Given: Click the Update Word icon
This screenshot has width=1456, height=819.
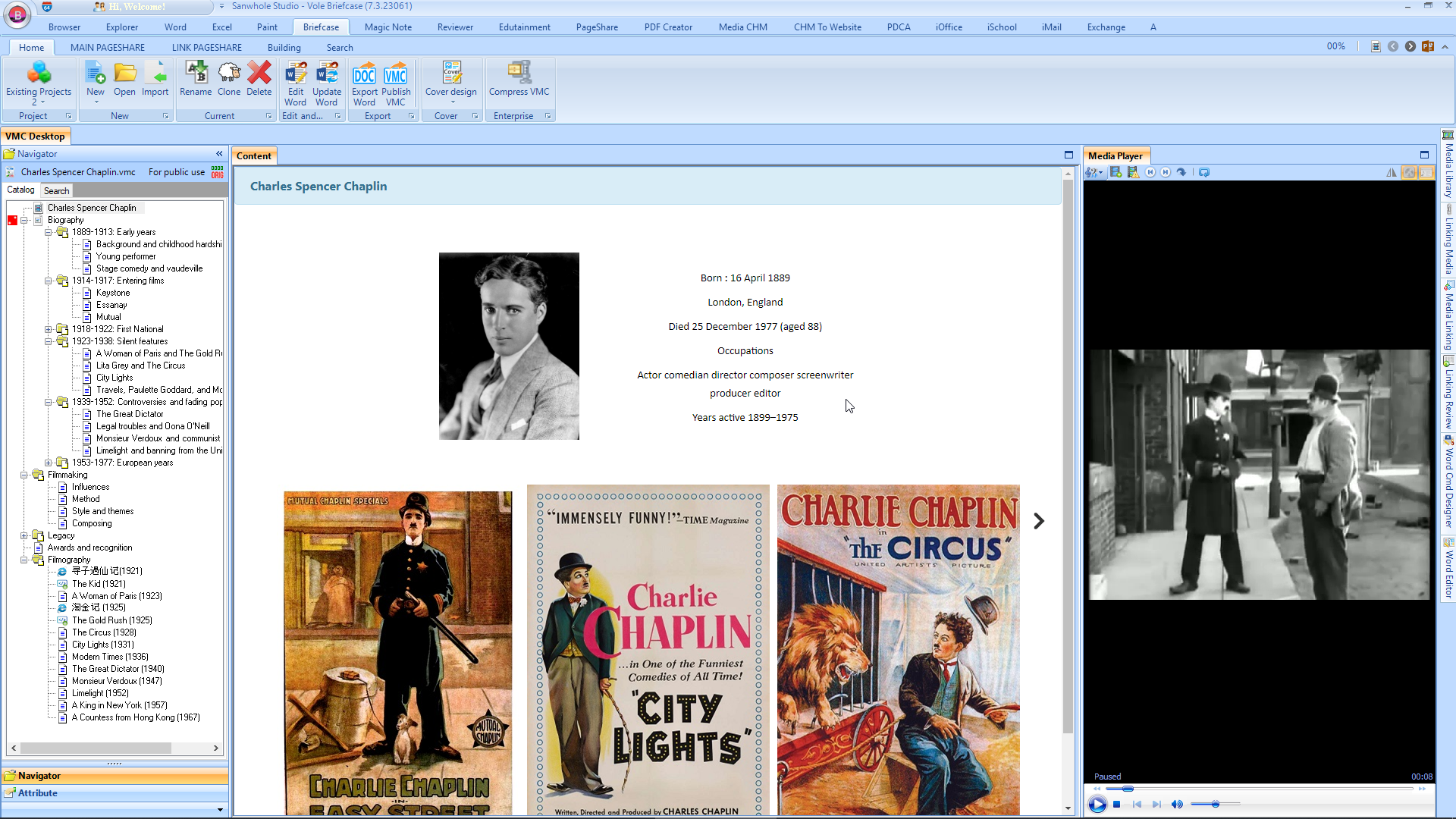Looking at the screenshot, I should tap(327, 74).
